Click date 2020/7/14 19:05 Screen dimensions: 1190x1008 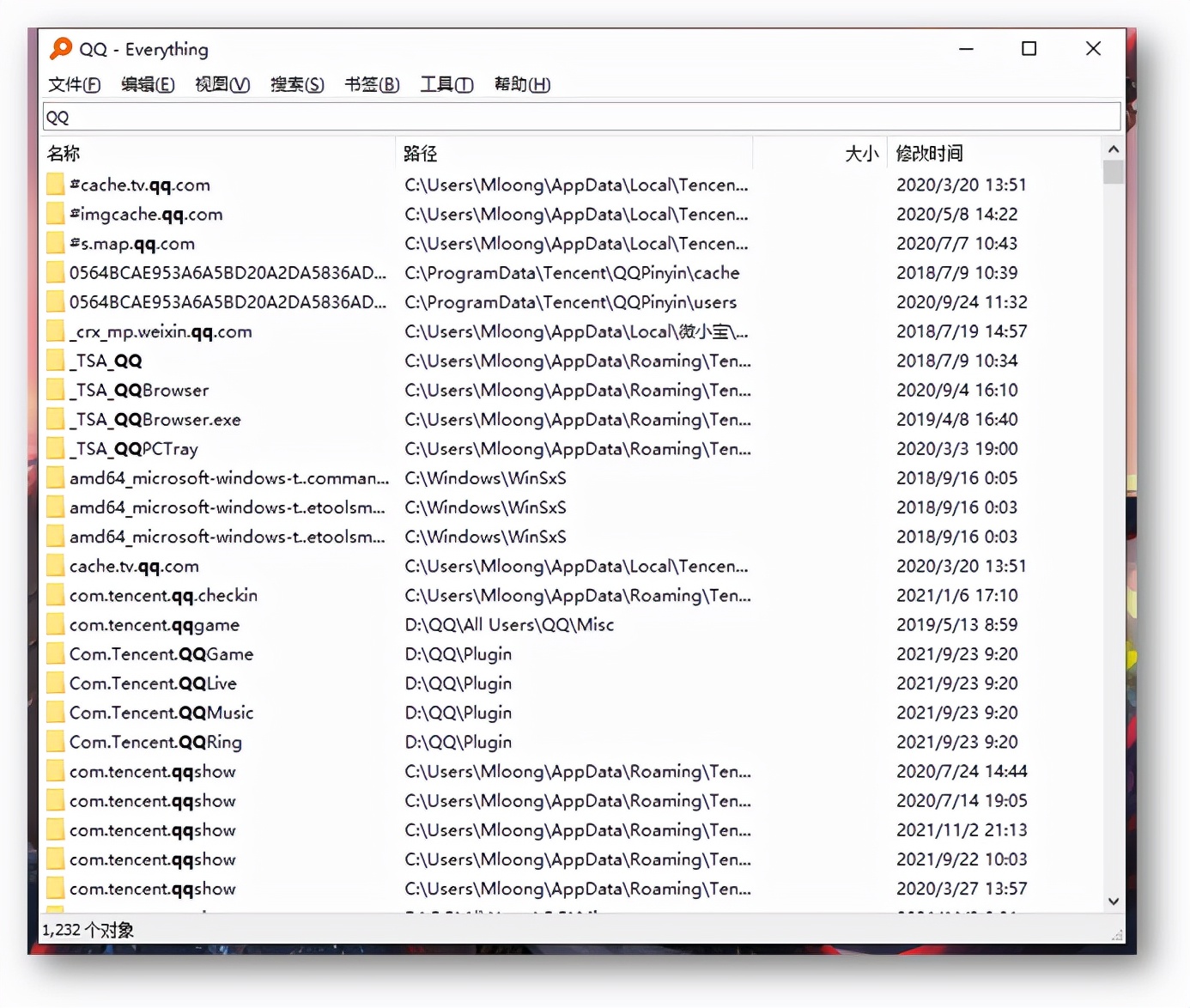click(962, 800)
